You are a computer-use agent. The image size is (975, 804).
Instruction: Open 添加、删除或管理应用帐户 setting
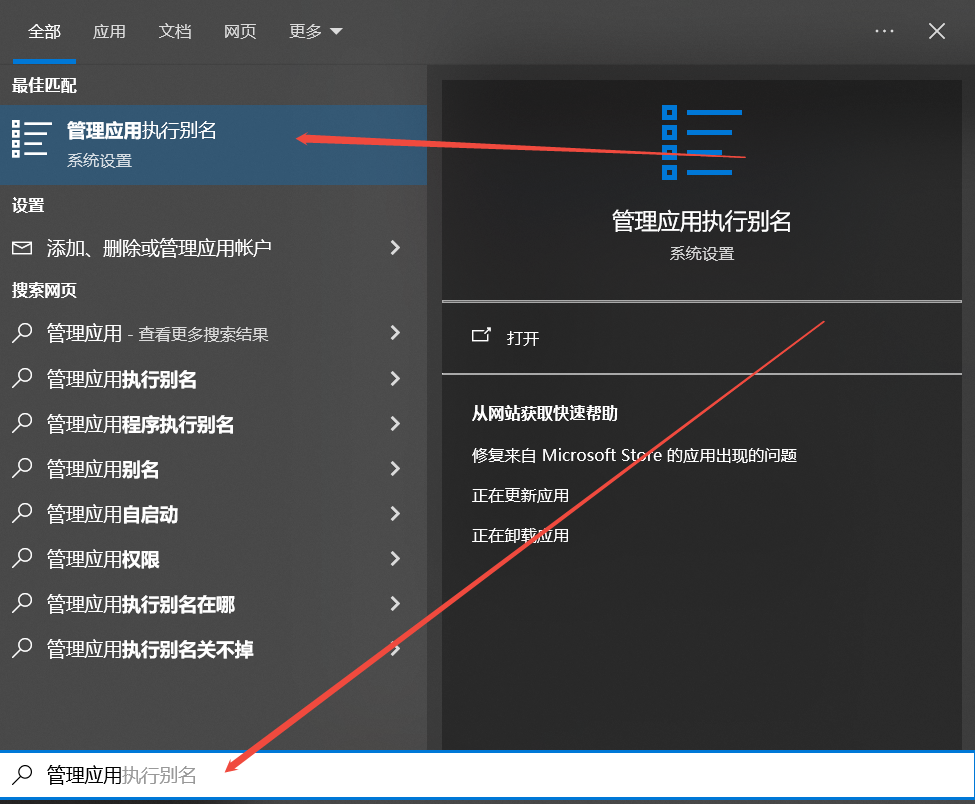tap(213, 248)
